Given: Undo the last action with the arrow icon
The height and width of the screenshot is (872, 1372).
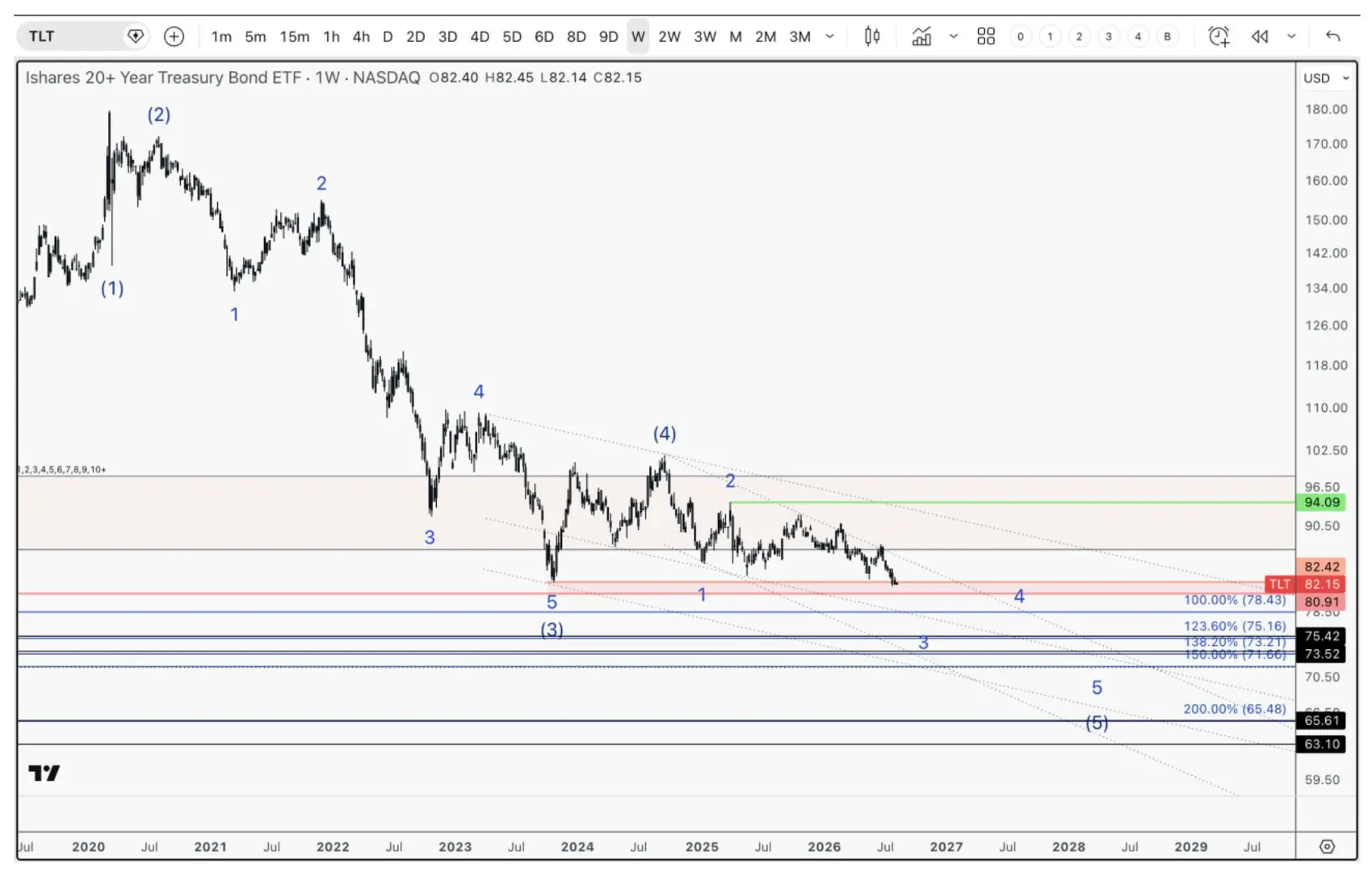Looking at the screenshot, I should pyautogui.click(x=1333, y=36).
